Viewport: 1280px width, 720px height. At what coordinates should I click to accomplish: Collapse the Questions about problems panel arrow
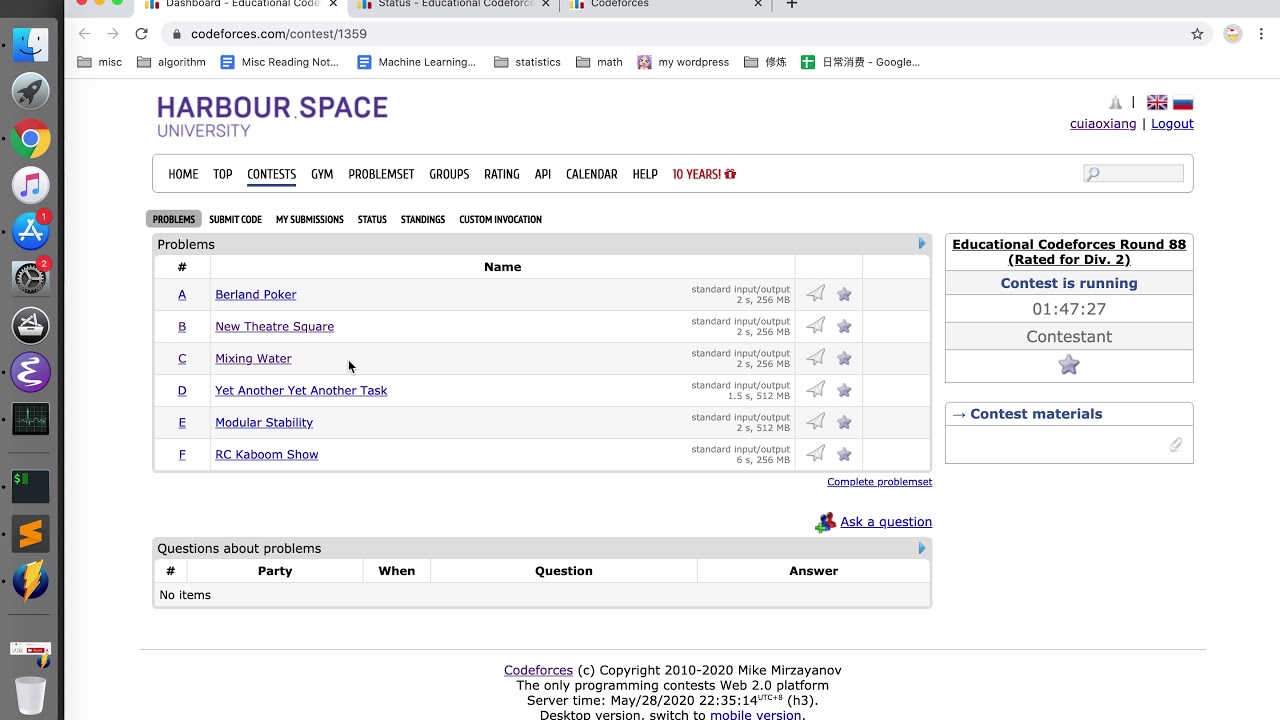click(922, 548)
